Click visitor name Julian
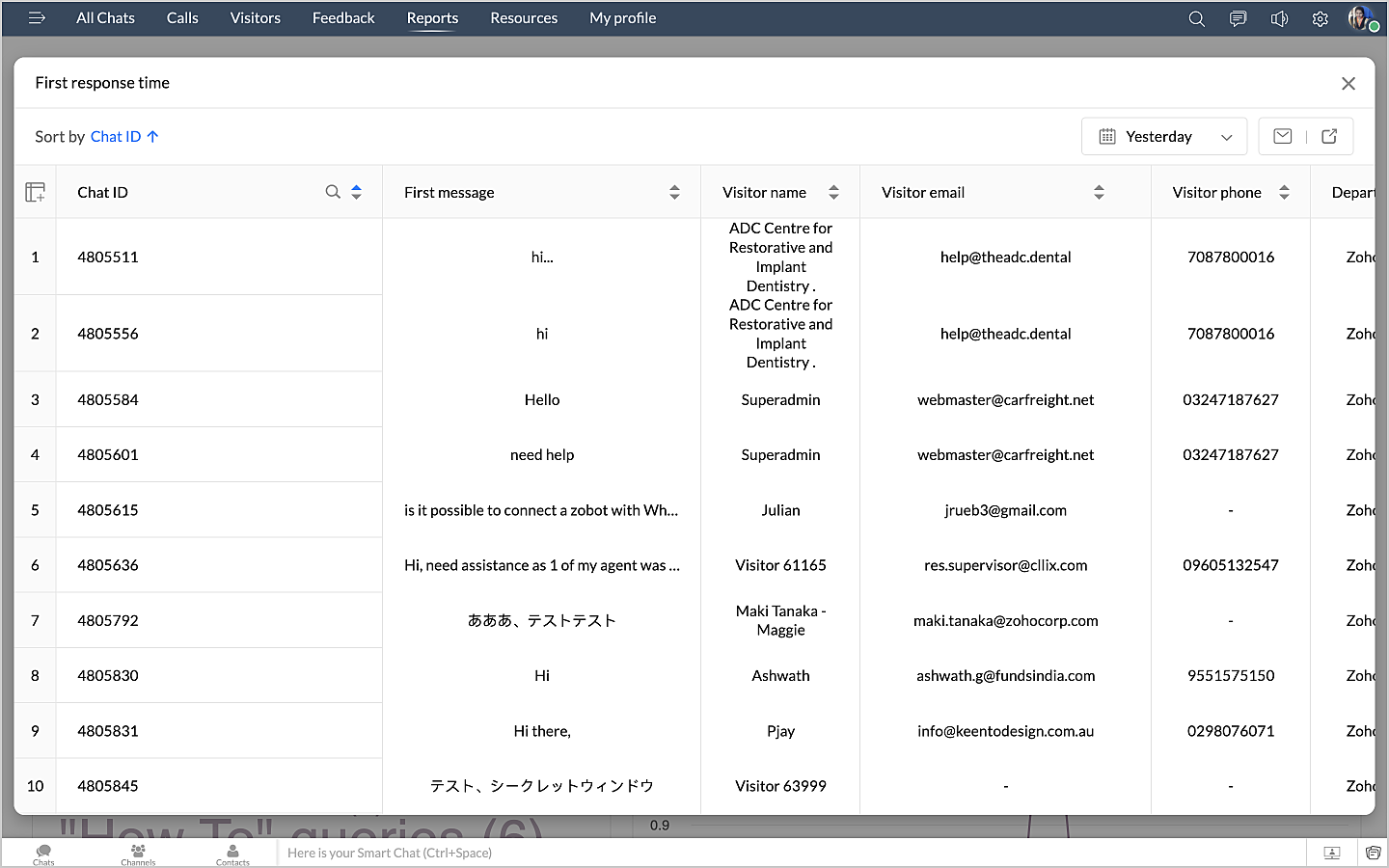 [780, 510]
